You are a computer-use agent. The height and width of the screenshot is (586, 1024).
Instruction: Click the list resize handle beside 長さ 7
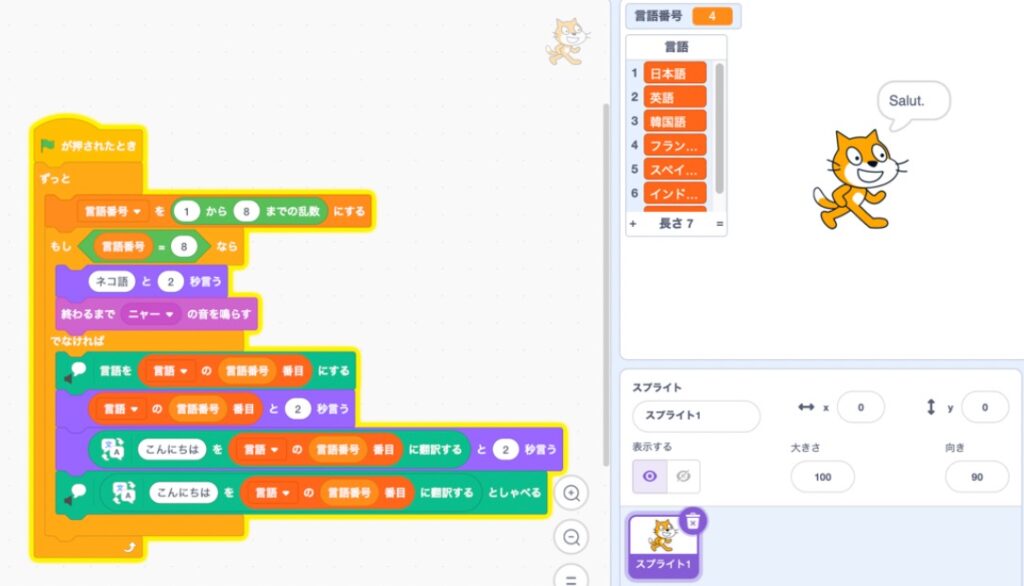720,223
